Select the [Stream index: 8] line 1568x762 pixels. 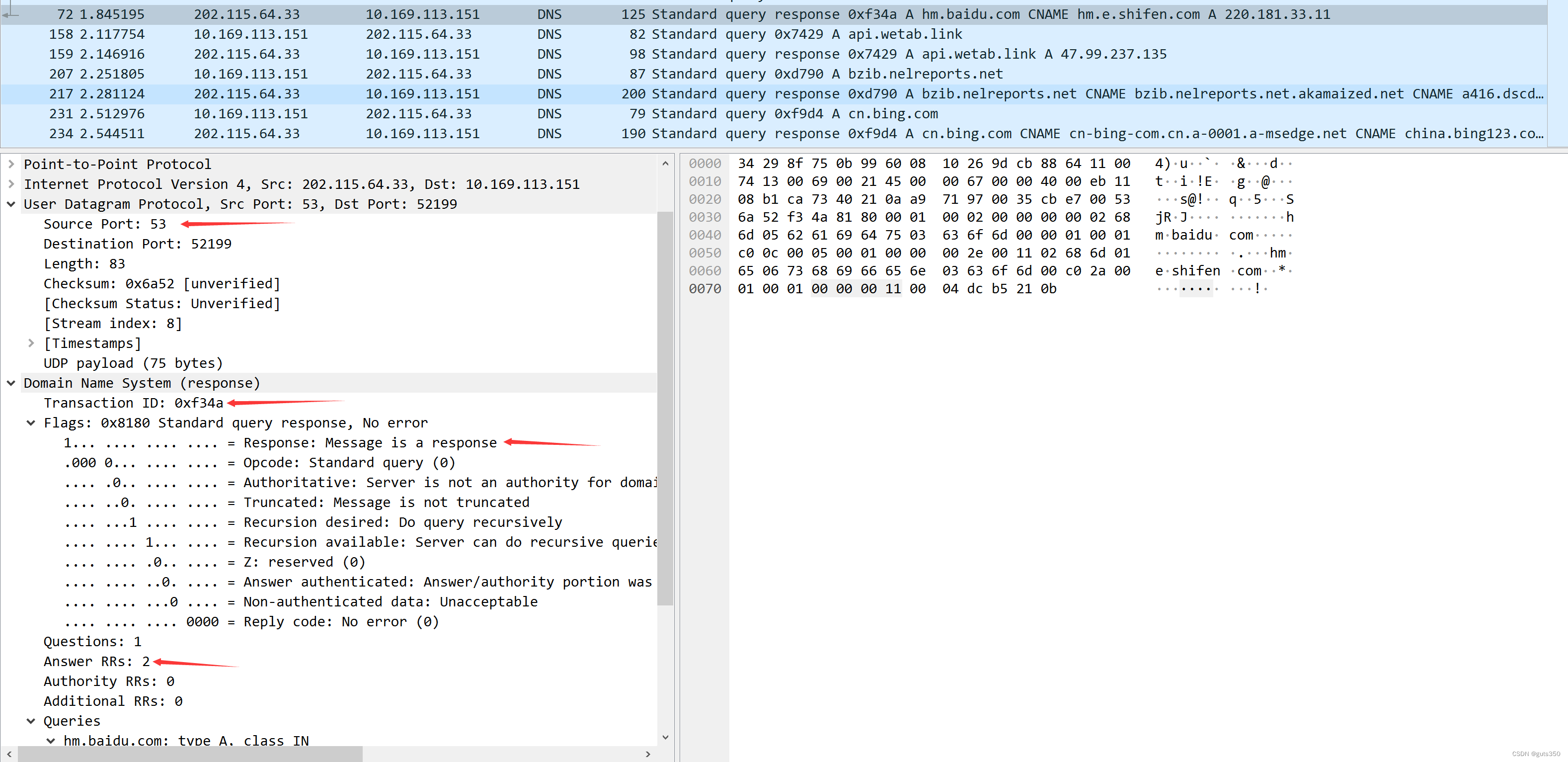point(113,324)
